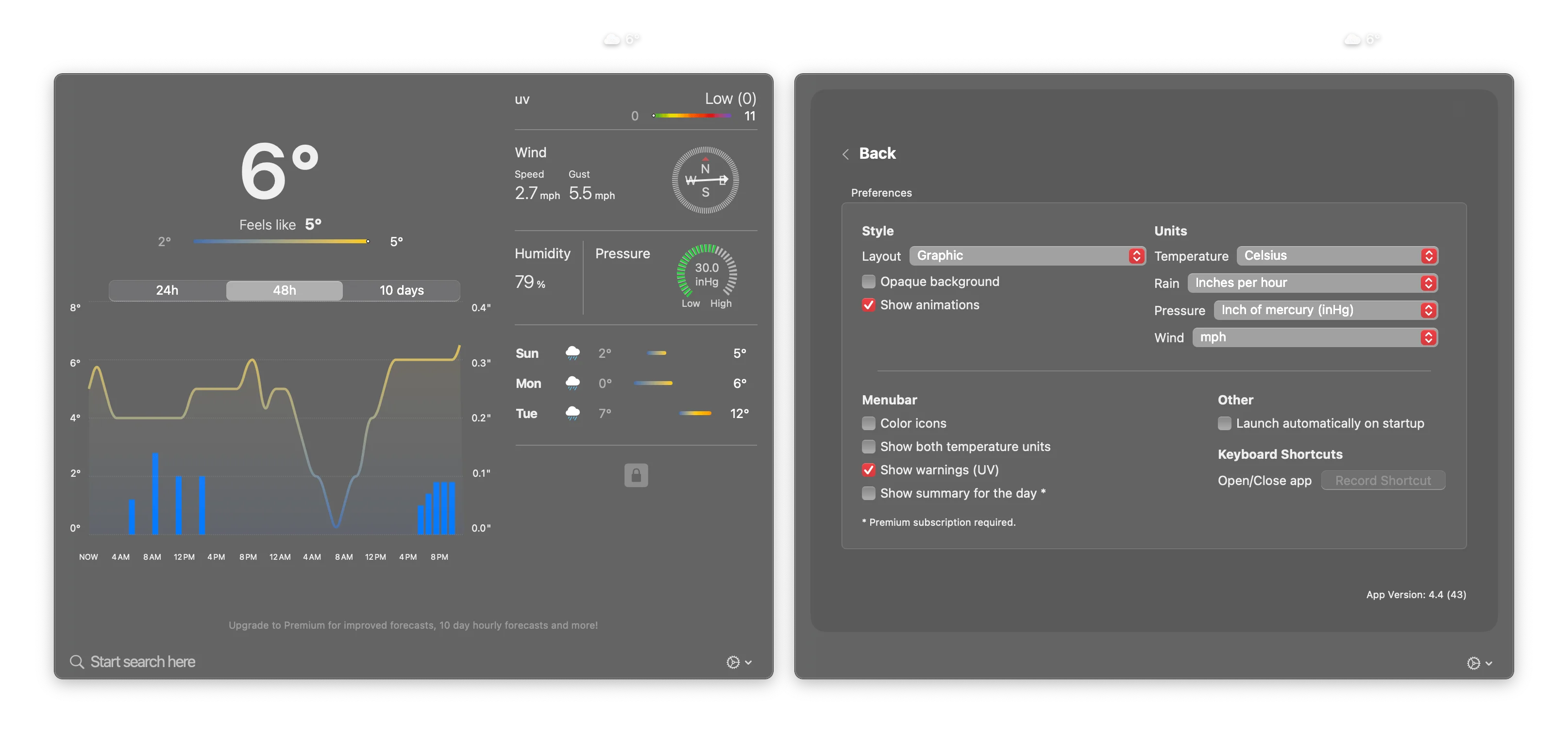
Task: Open the Temperature units dropdown
Action: click(1337, 255)
